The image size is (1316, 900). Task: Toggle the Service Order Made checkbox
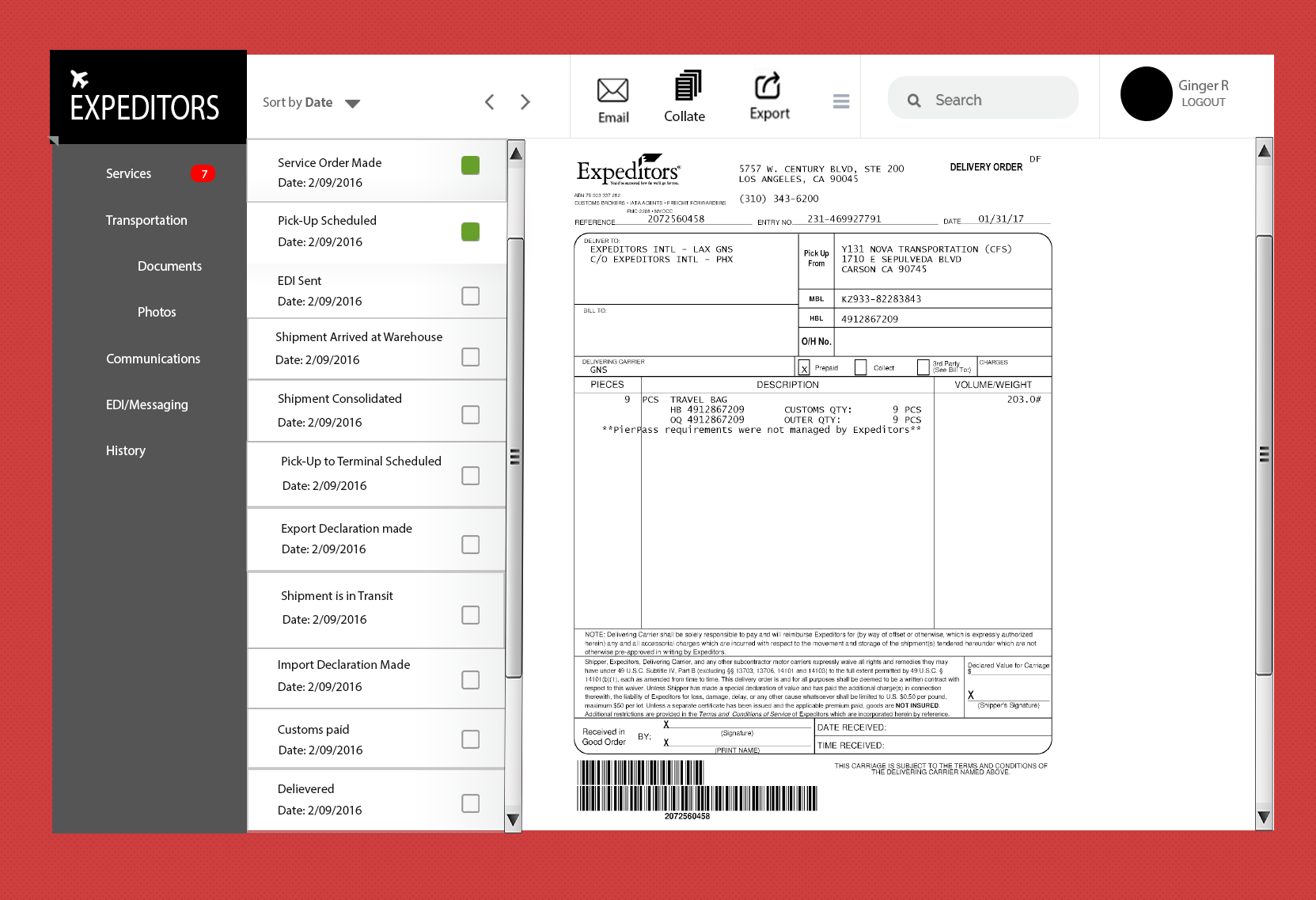click(x=471, y=165)
